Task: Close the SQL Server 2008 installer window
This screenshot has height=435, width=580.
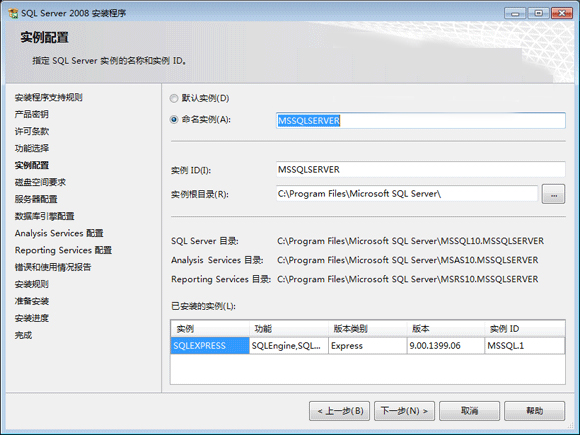Action: pyautogui.click(x=562, y=13)
